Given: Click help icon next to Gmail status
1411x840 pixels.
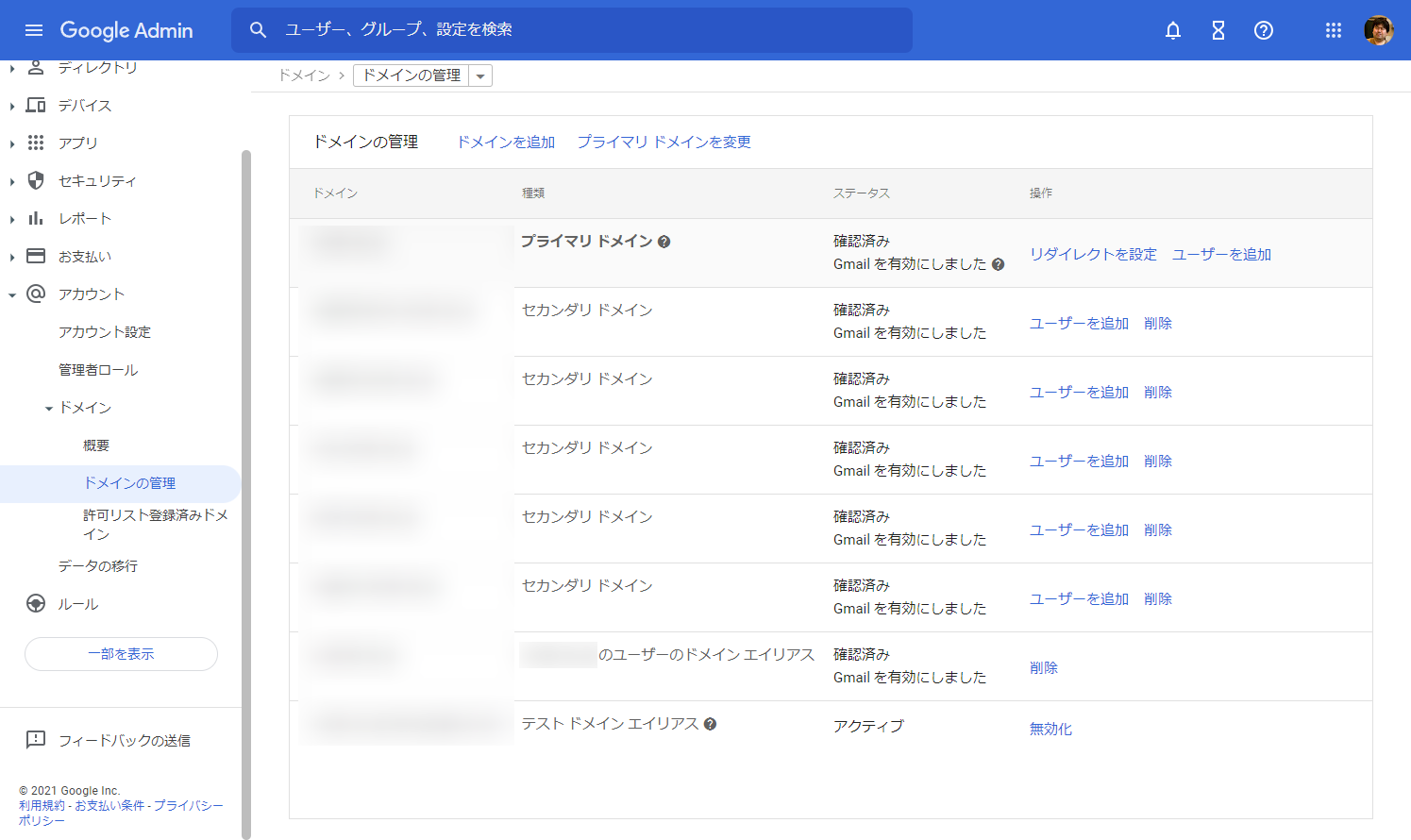Looking at the screenshot, I should 998,265.
